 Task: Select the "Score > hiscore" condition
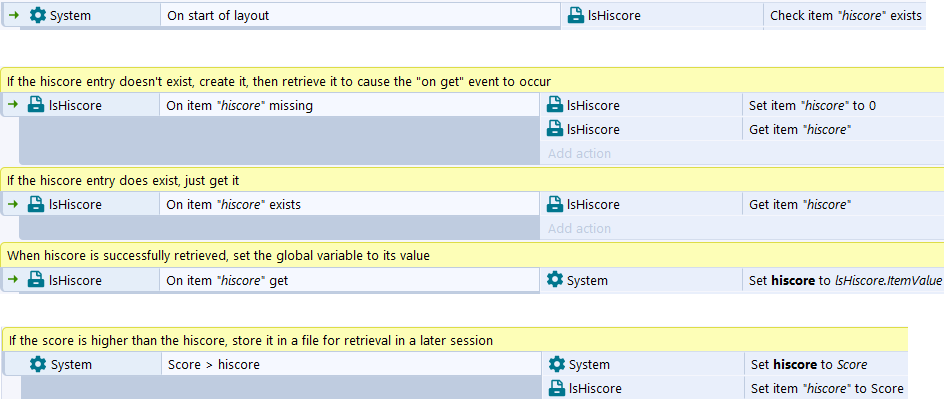352,364
